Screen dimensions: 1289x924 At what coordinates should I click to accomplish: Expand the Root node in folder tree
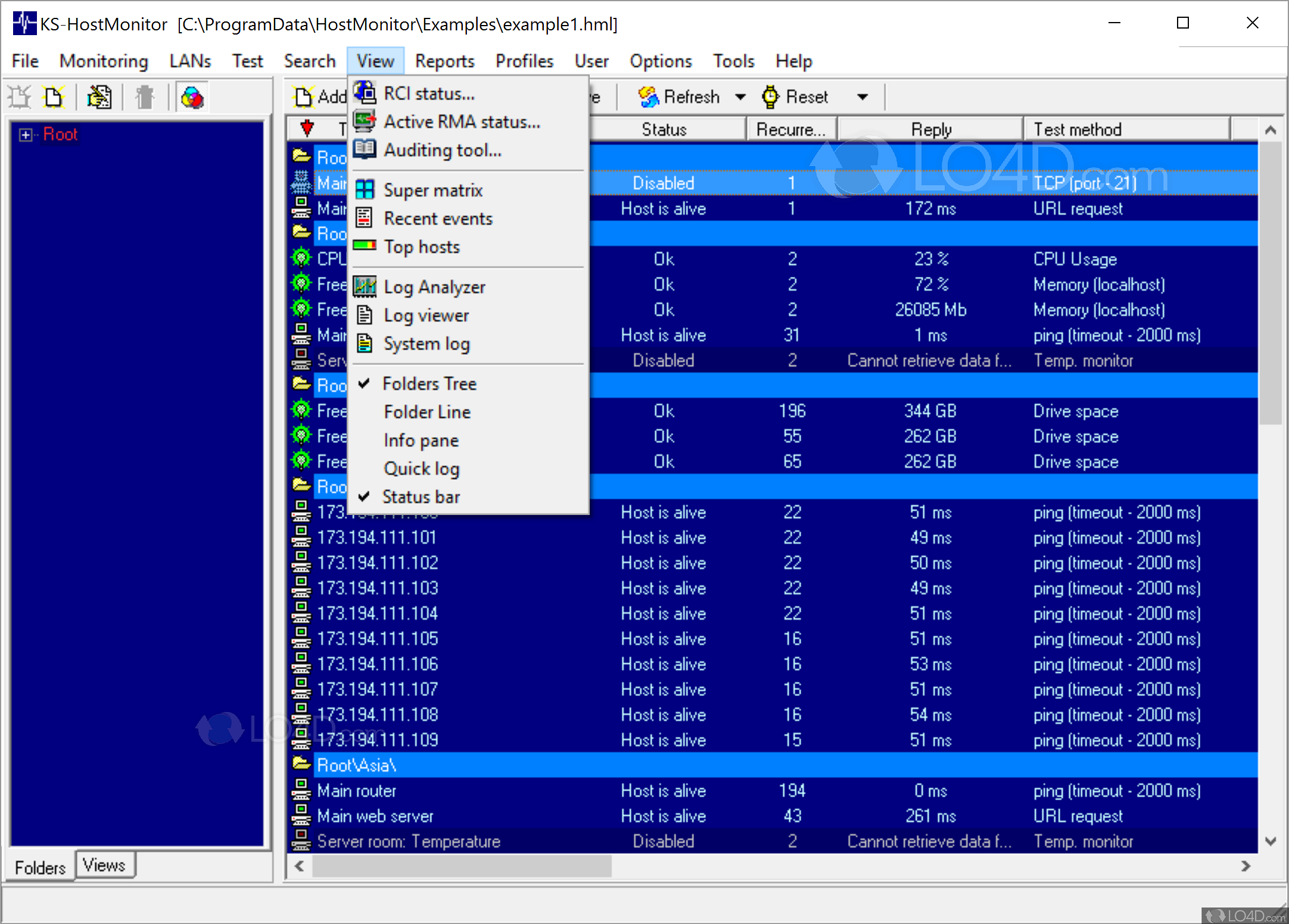25,134
